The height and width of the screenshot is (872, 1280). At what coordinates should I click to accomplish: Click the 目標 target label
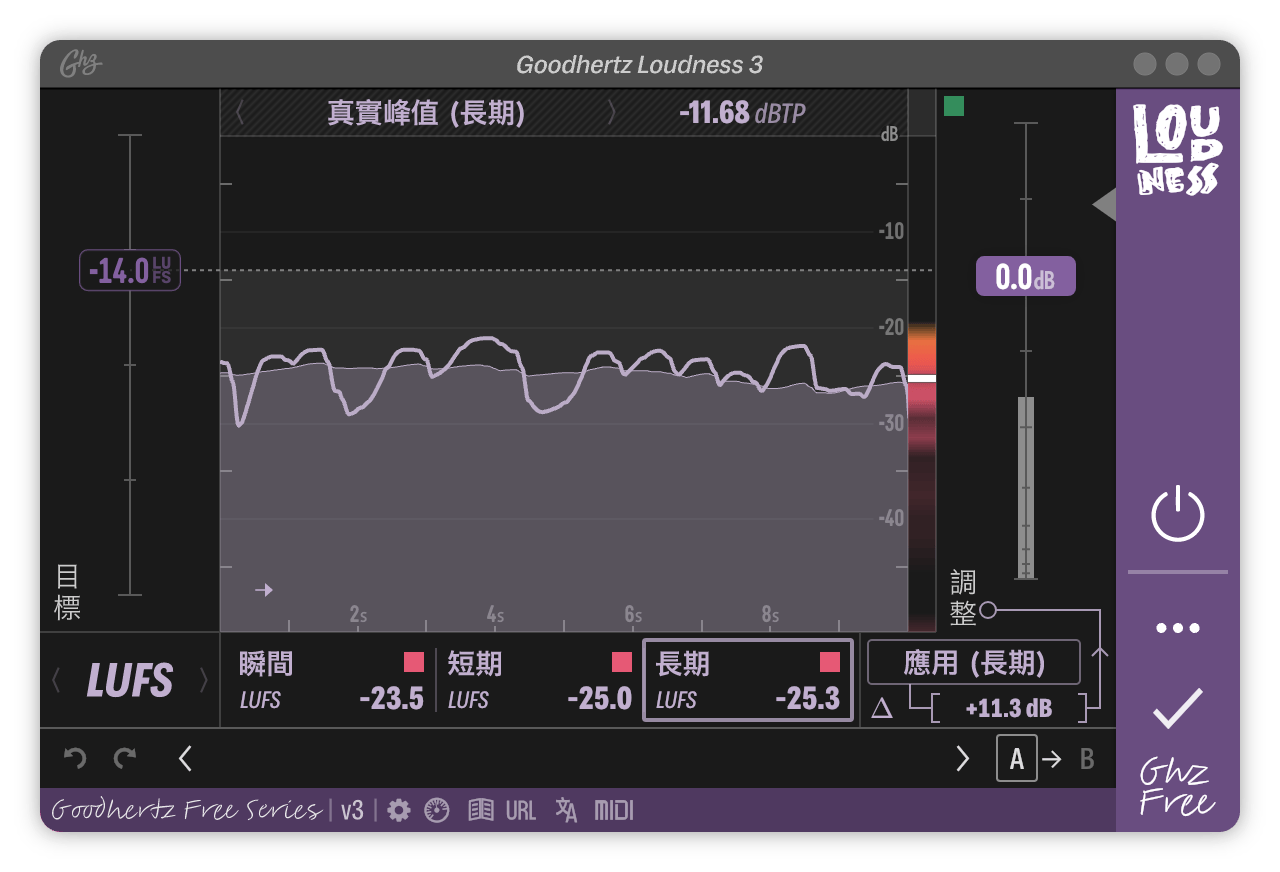click(x=67, y=592)
